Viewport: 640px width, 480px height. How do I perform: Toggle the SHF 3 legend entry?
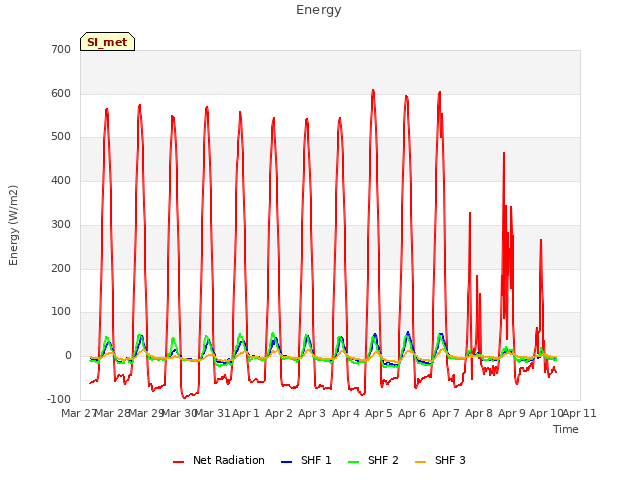(440, 460)
